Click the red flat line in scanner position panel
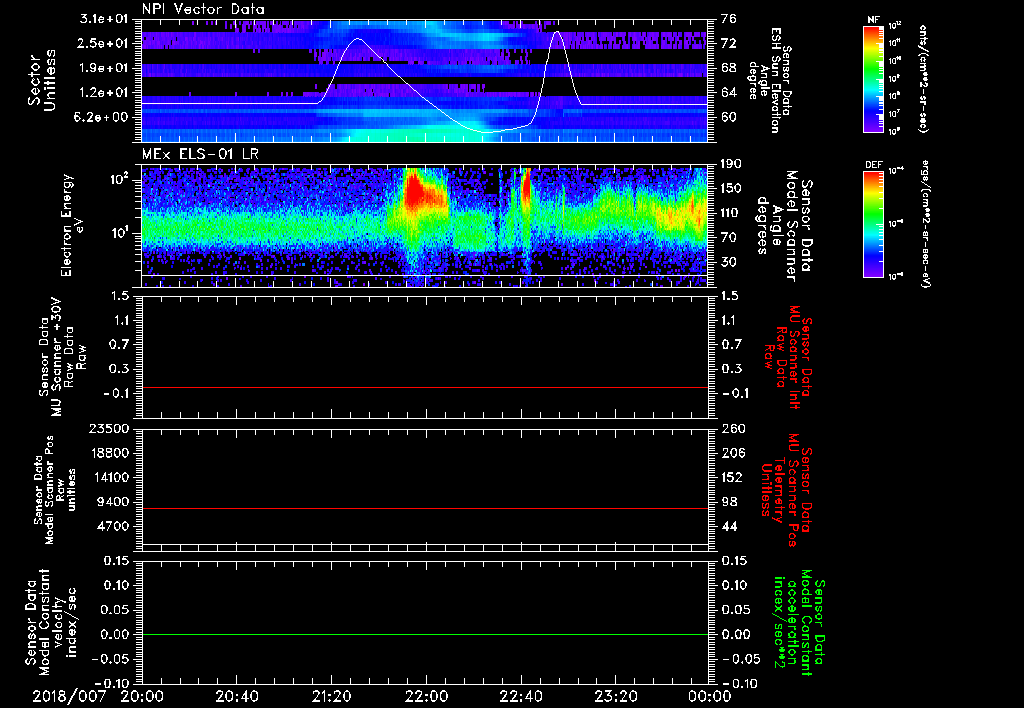1024x708 pixels. [425, 508]
